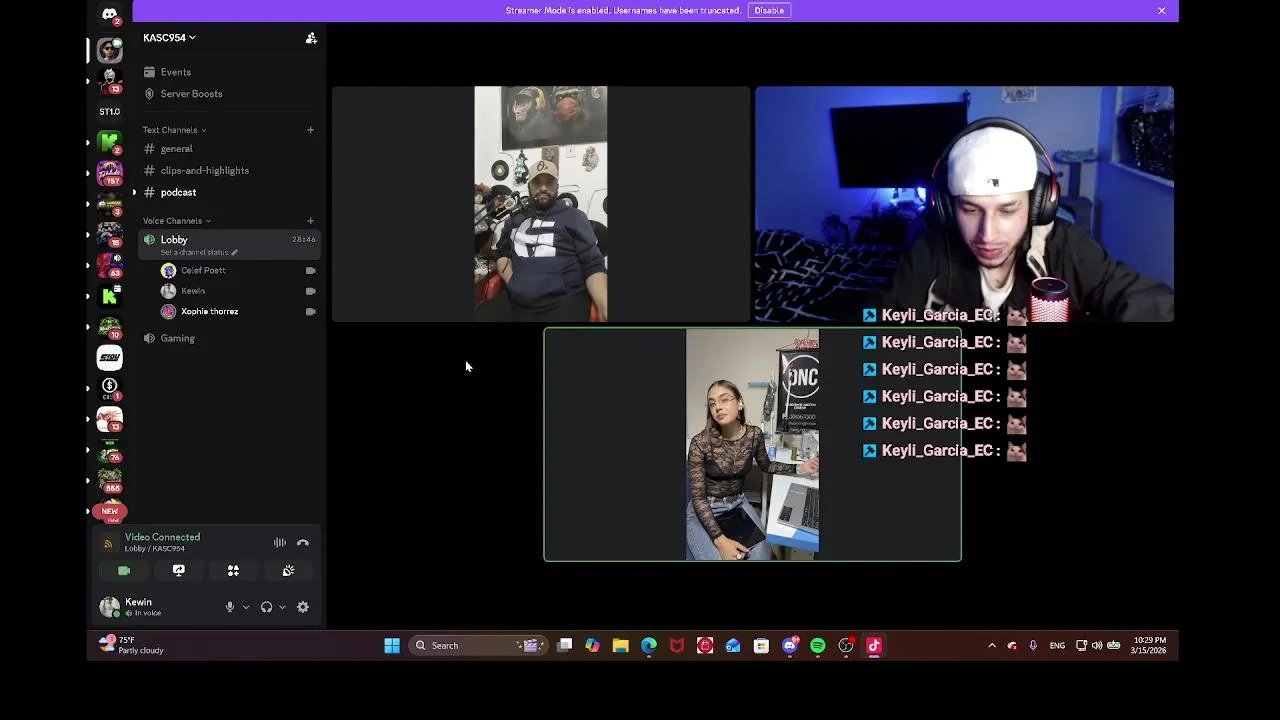Create a new voice channel with plus icon

coord(310,221)
